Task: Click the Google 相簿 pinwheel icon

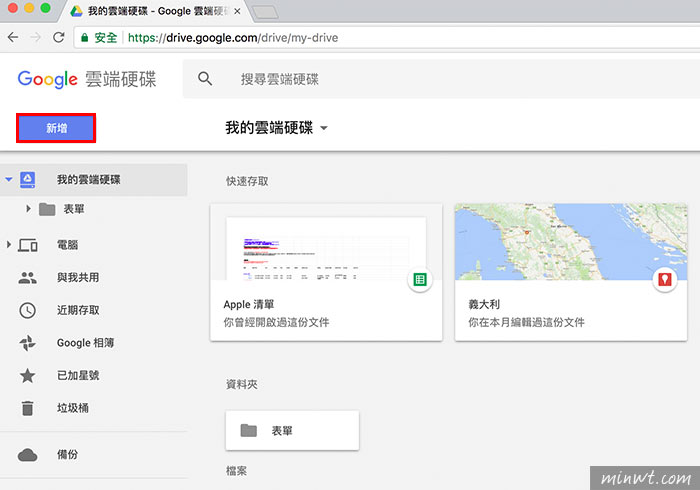Action: pos(28,343)
